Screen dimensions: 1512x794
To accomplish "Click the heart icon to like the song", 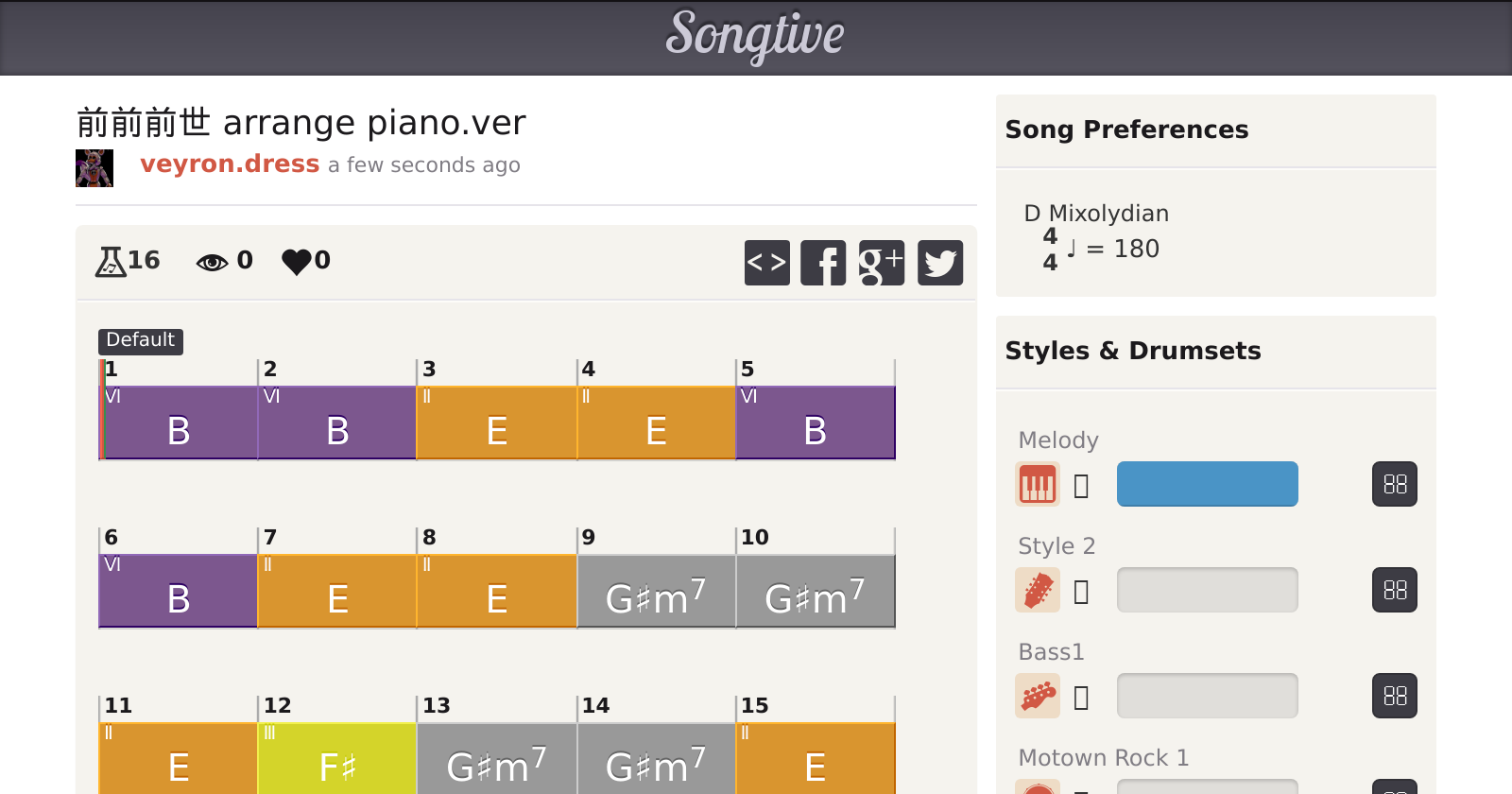I will click(x=296, y=261).
